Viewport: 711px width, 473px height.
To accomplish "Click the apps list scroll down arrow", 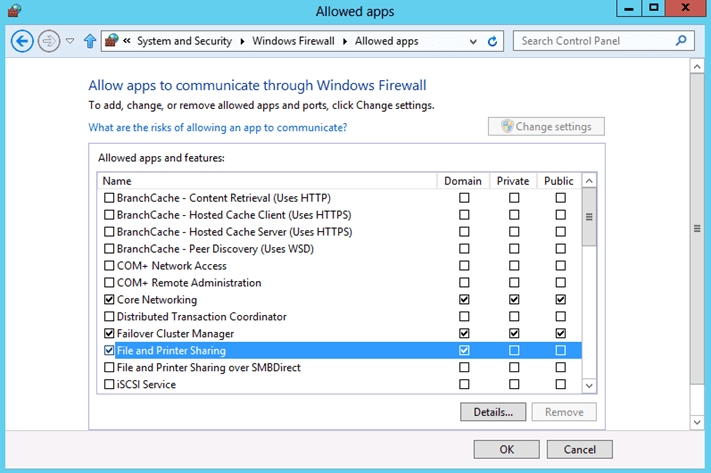I will click(x=589, y=385).
